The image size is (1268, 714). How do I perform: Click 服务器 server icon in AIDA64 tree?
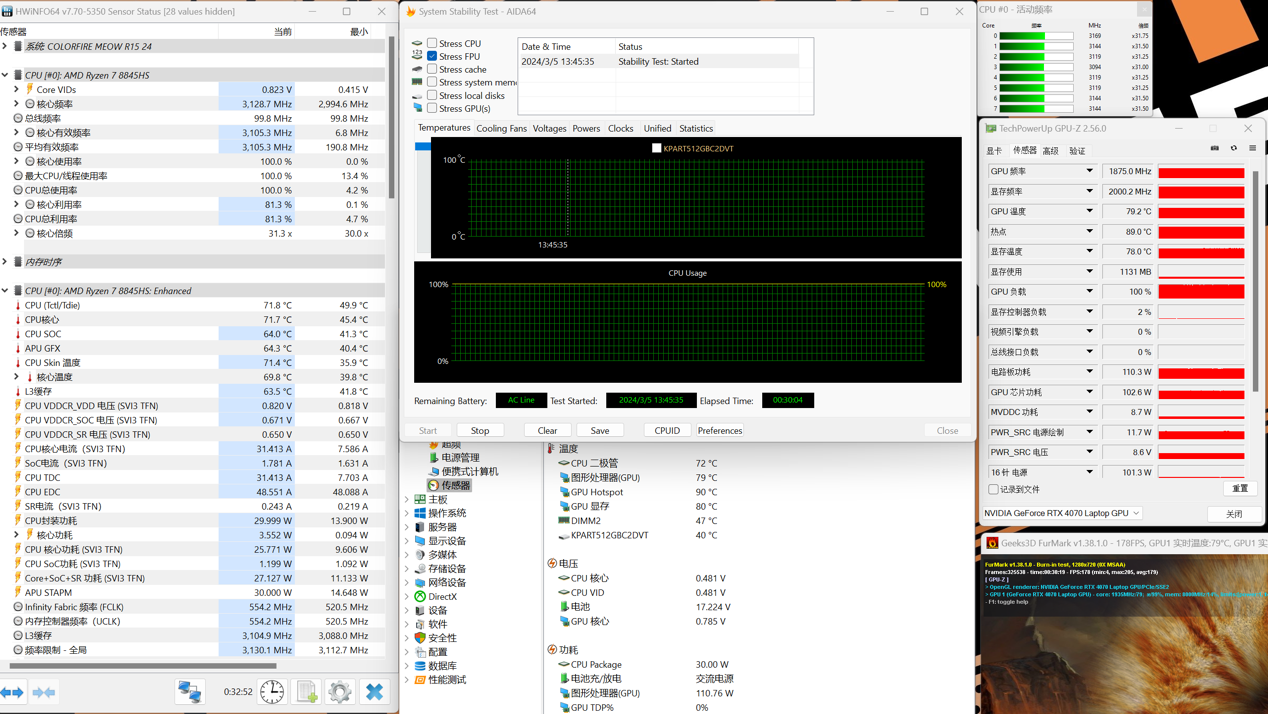(x=420, y=527)
